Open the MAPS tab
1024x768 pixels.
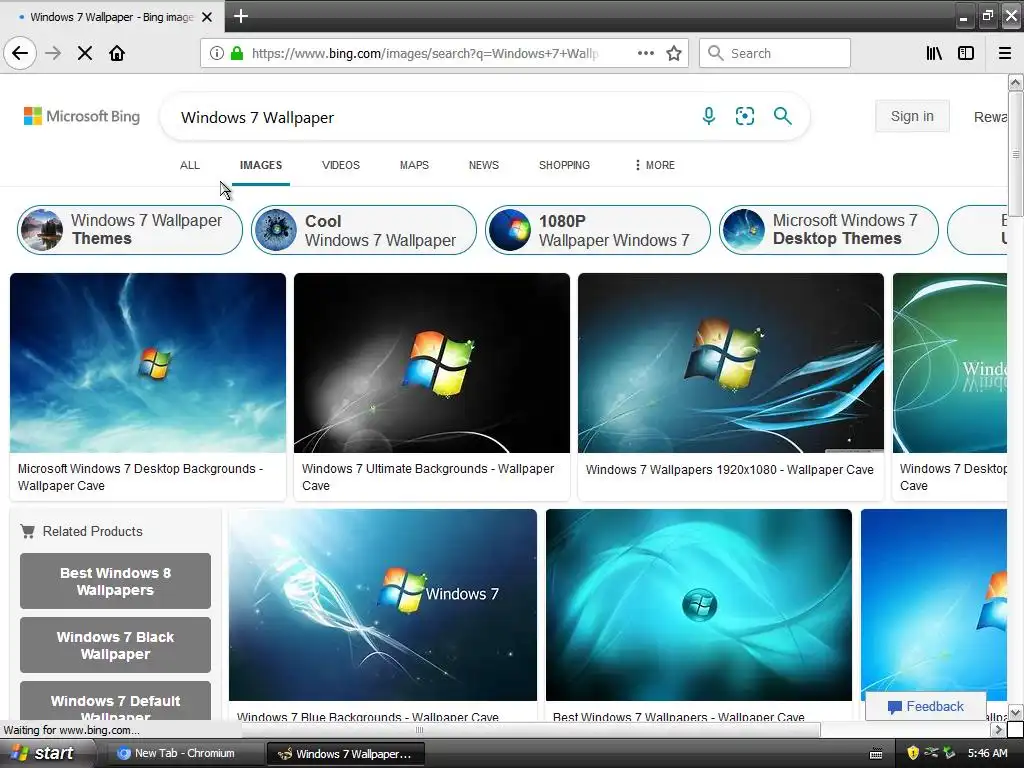point(414,165)
